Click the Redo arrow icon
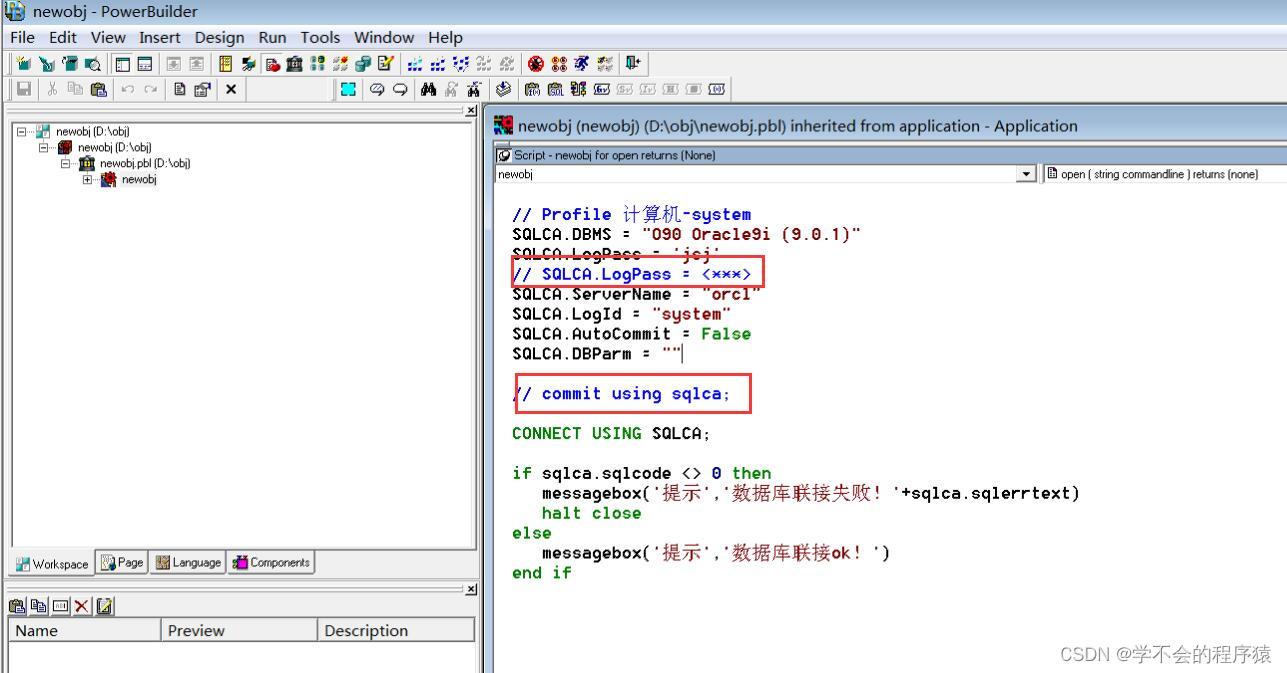The width and height of the screenshot is (1287, 673). pos(151,89)
